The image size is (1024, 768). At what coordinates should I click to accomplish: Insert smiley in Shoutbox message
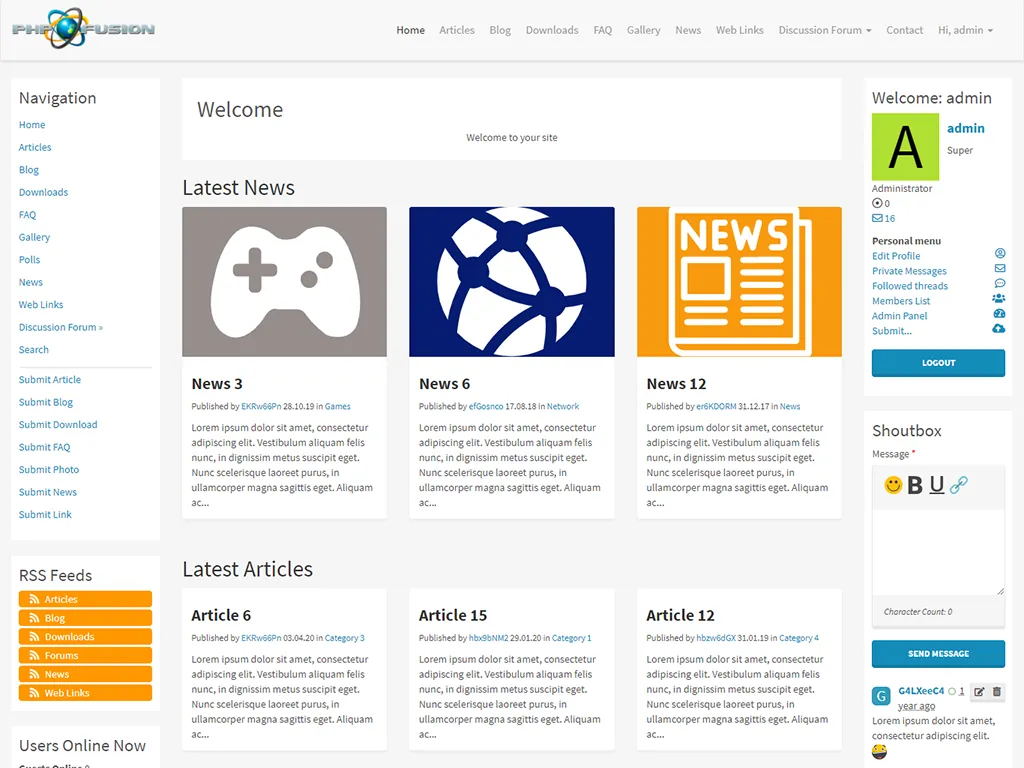pos(893,485)
